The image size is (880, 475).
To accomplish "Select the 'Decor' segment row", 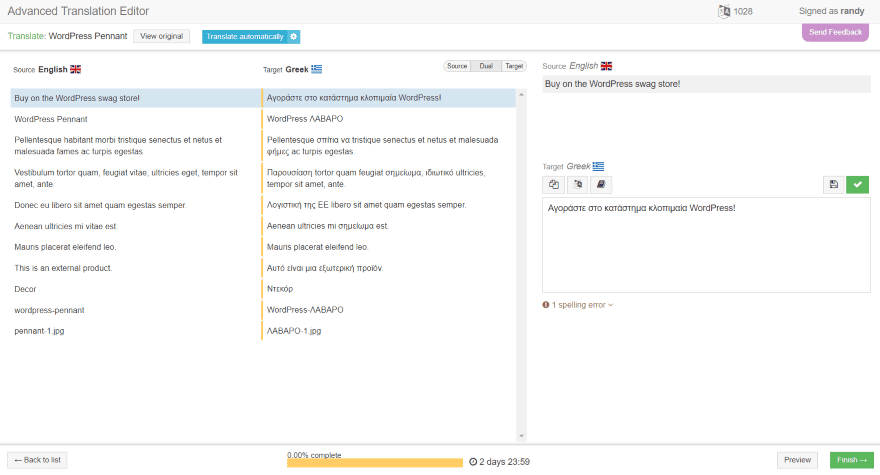I will point(135,289).
